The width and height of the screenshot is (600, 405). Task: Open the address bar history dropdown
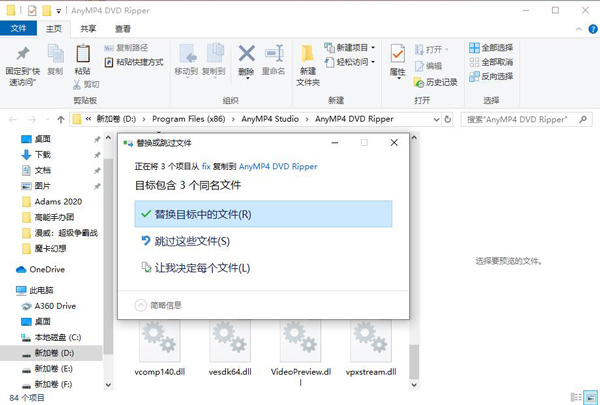point(436,120)
